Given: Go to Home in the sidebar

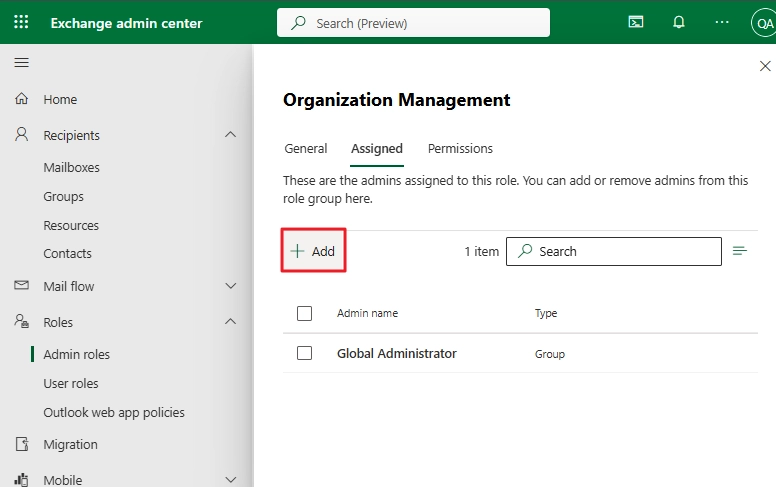Looking at the screenshot, I should pos(60,99).
